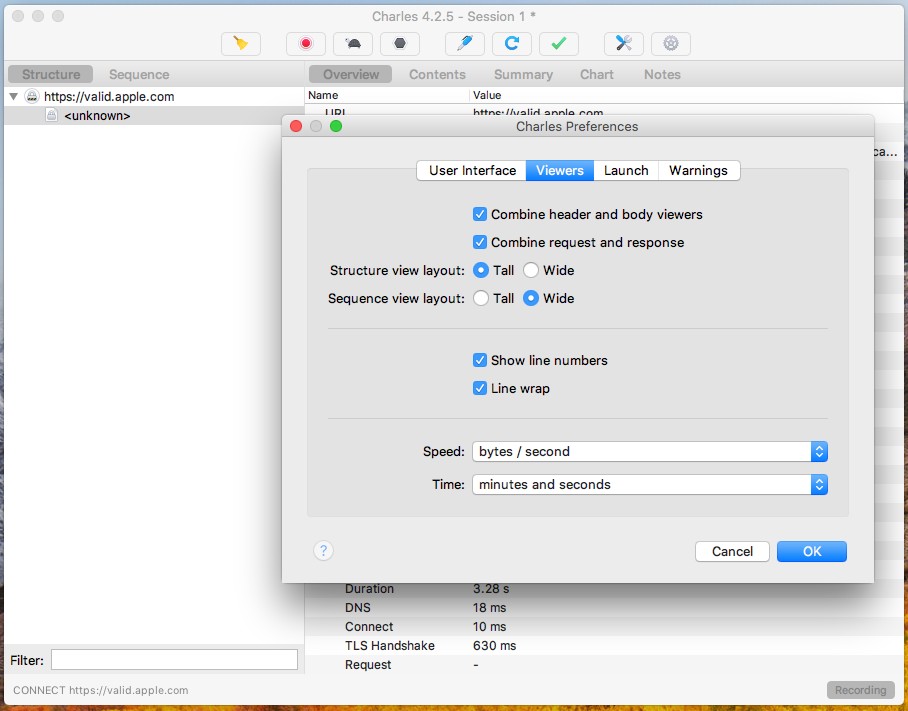Click the Name column header
This screenshot has width=908, height=711.
click(x=386, y=95)
